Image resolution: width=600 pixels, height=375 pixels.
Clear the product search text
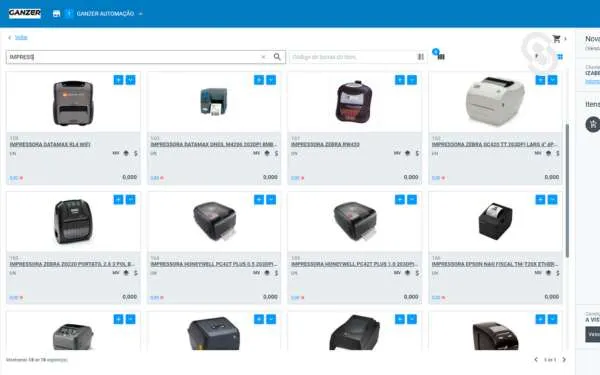coord(263,57)
